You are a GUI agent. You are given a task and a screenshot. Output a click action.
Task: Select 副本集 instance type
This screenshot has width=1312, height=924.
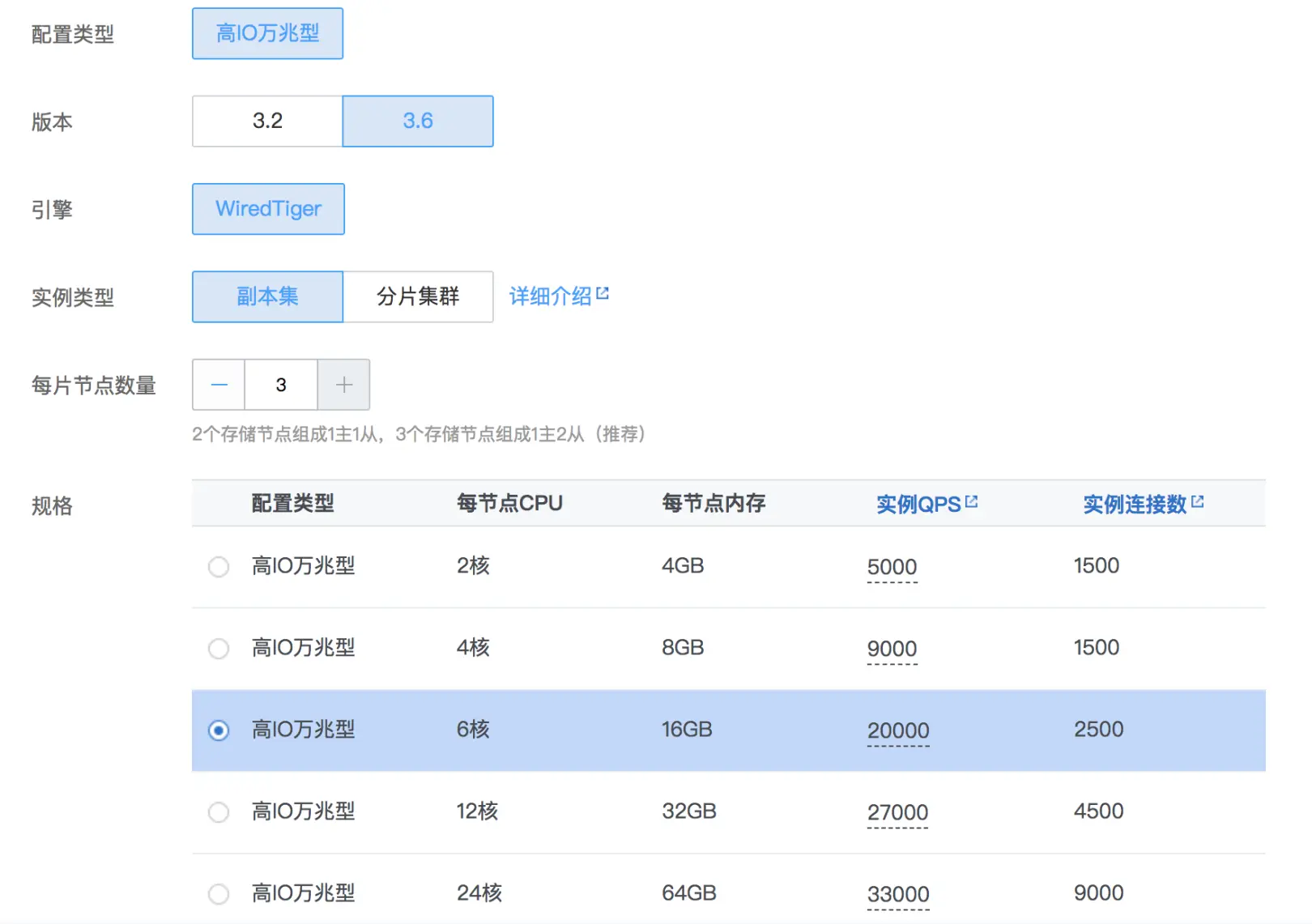pyautogui.click(x=267, y=296)
